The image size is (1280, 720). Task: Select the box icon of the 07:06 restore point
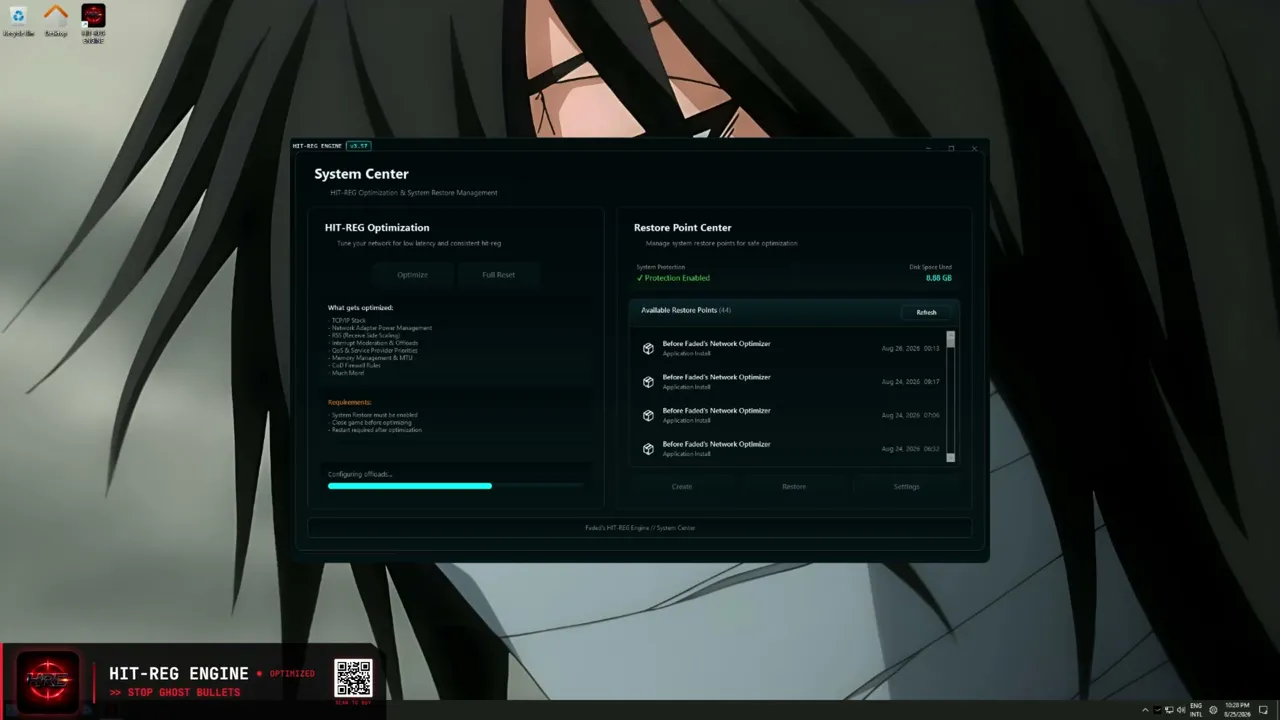point(648,415)
